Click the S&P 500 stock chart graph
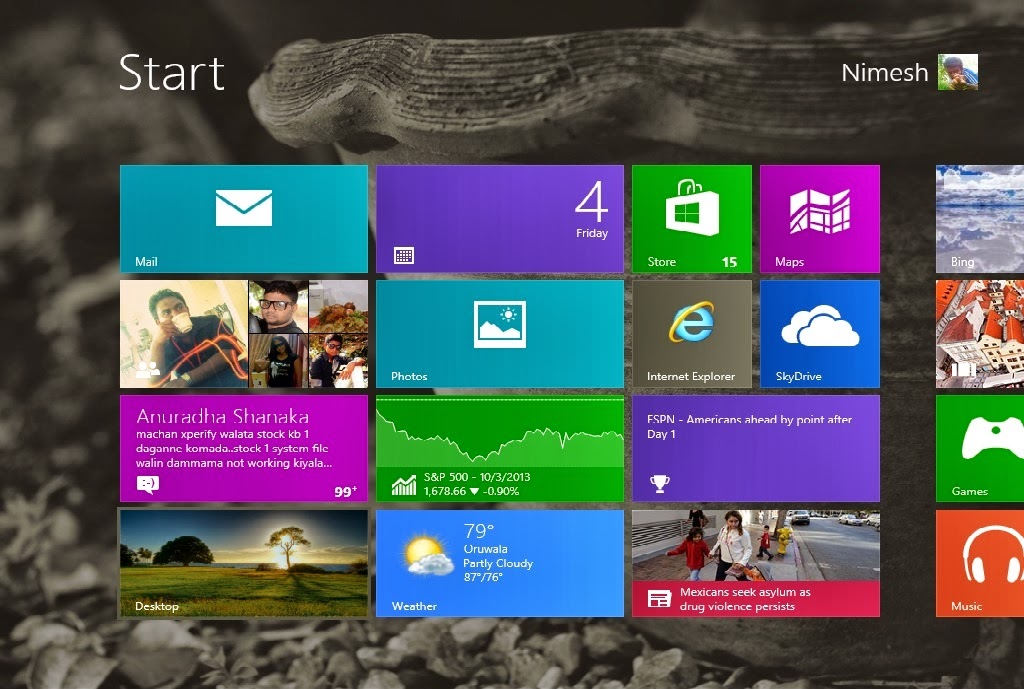This screenshot has width=1024, height=689. (500, 431)
